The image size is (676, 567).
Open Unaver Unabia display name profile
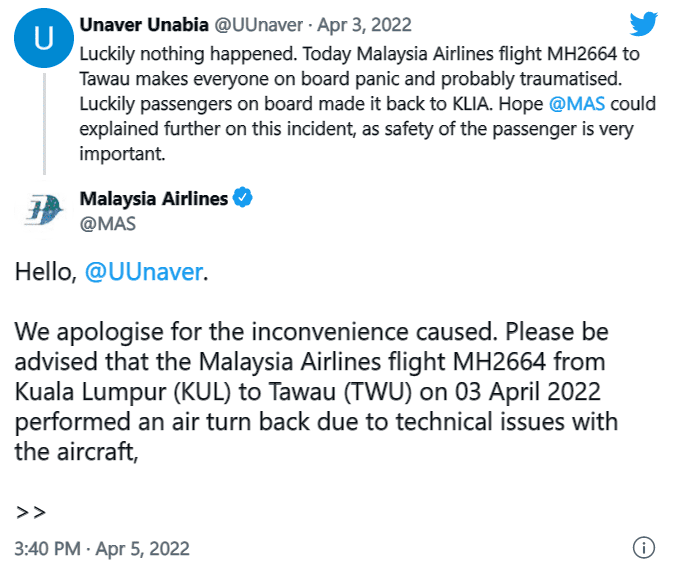[x=144, y=25]
